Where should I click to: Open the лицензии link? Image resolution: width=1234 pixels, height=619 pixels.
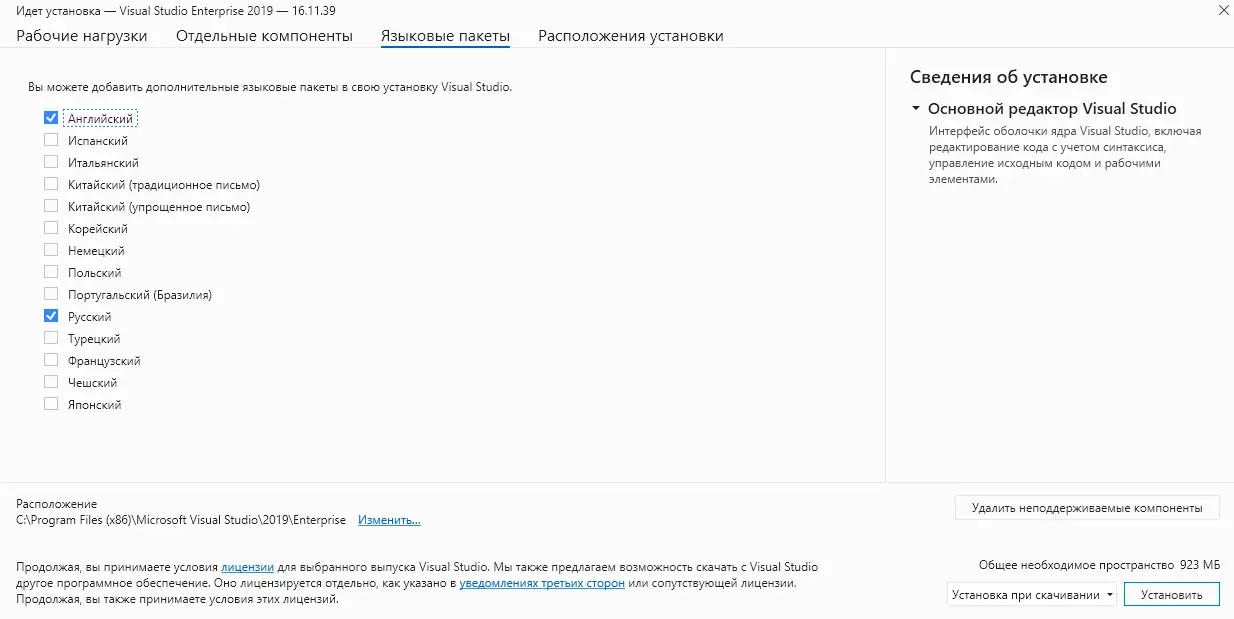247,566
